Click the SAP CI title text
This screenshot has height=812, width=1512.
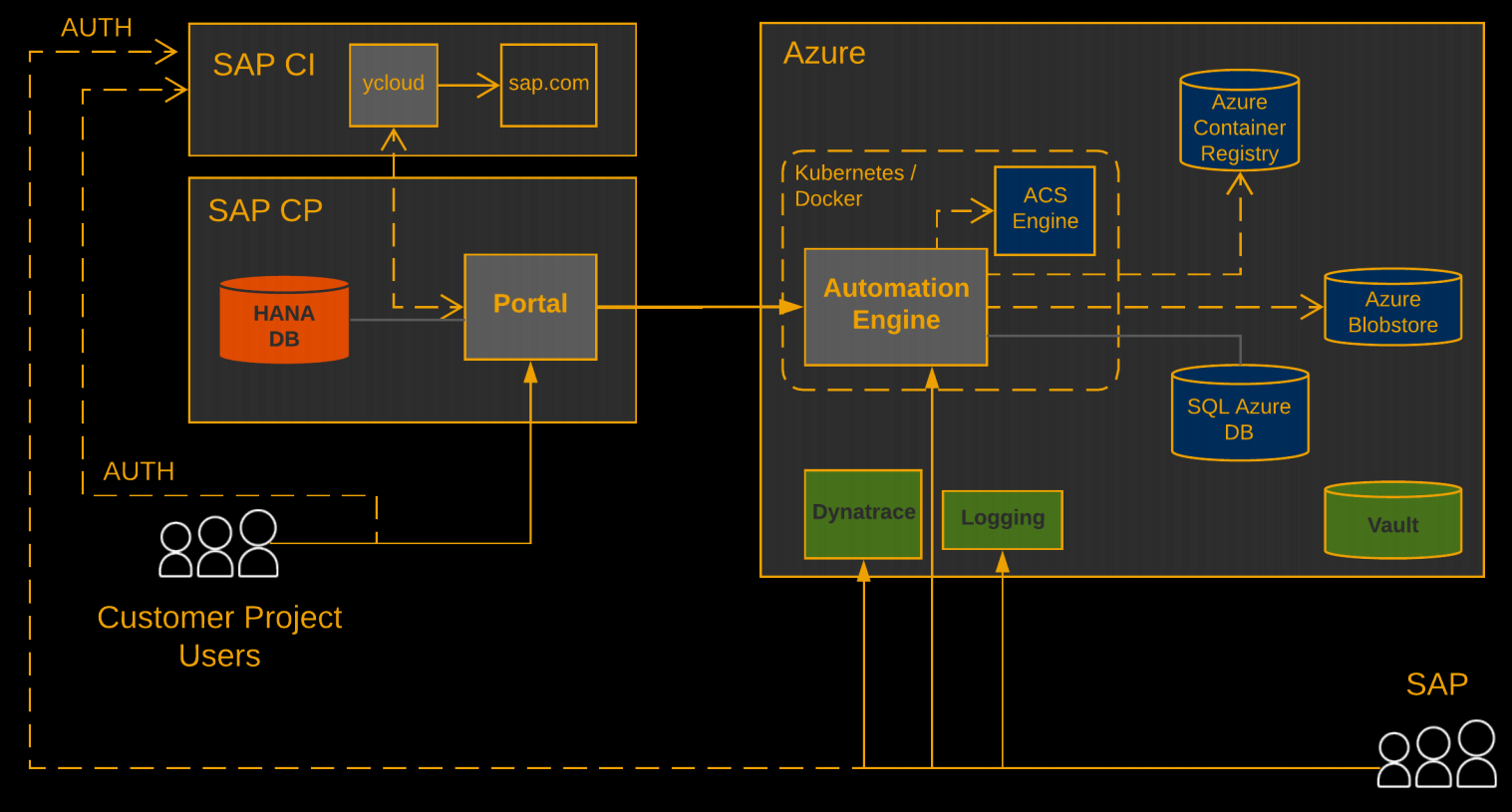[264, 65]
